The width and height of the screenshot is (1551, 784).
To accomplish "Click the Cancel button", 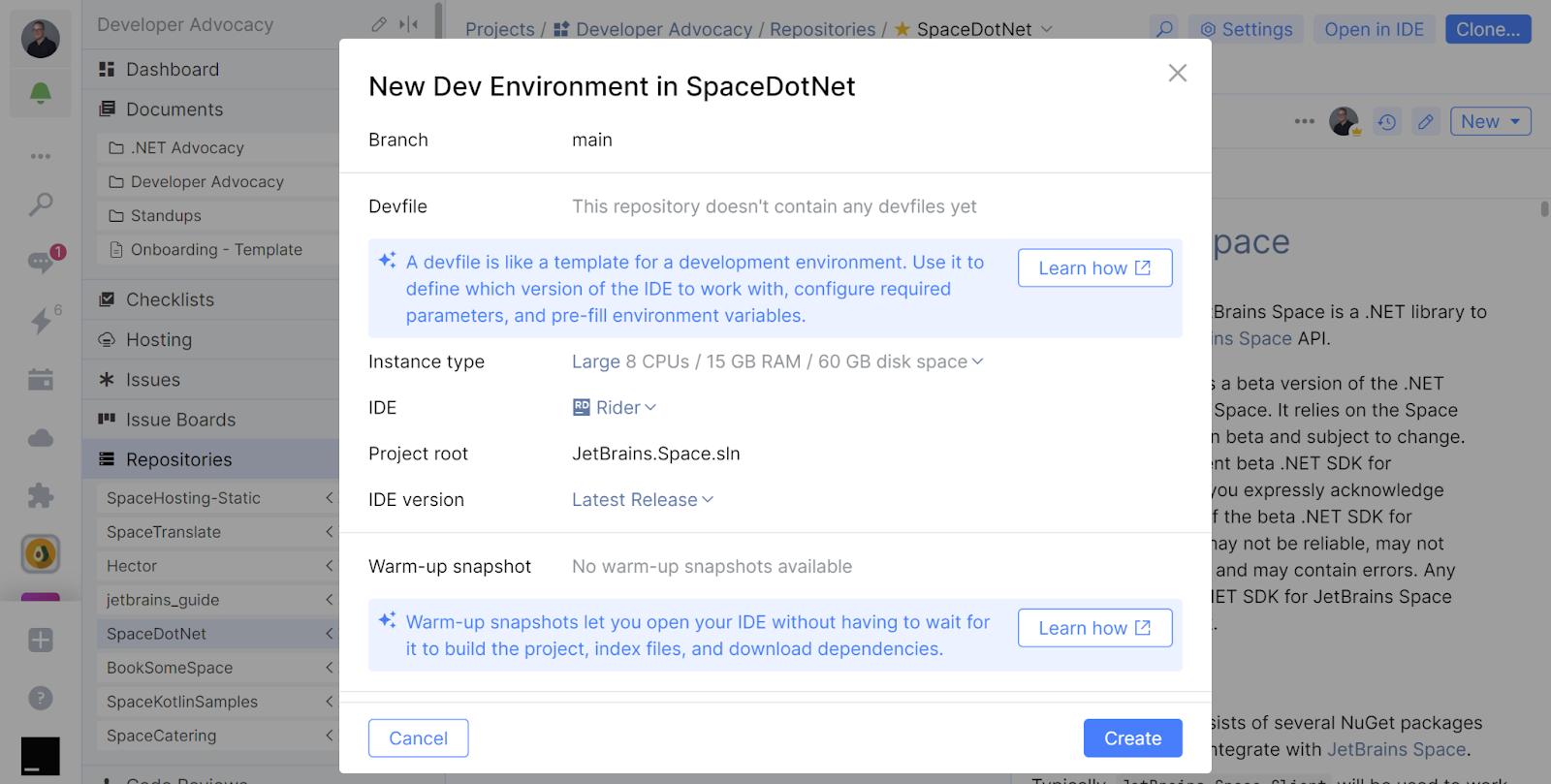I will (x=418, y=738).
